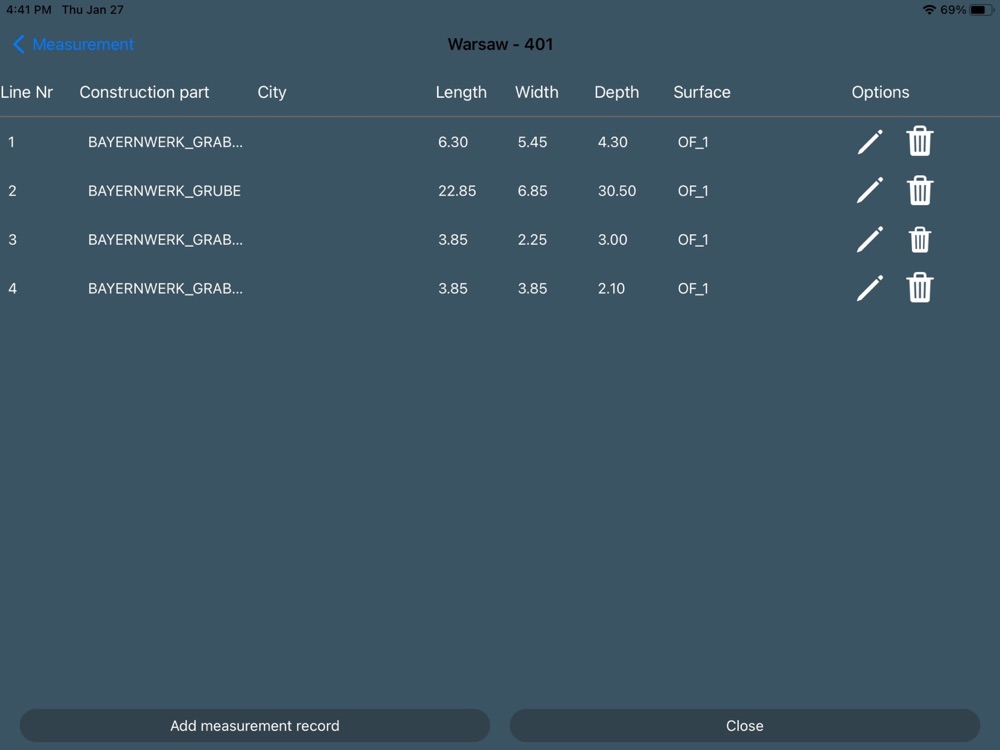This screenshot has height=750, width=1000.
Task: Select BAYERNWERK_GRAB... in line 3
Action: tap(165, 240)
